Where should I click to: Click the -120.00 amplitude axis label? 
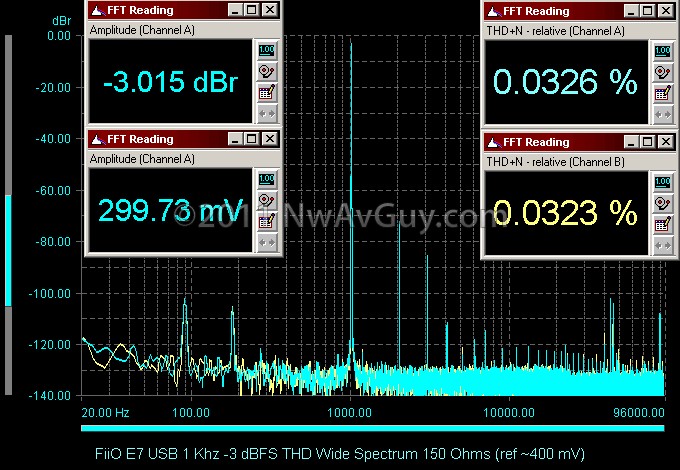pos(49,345)
